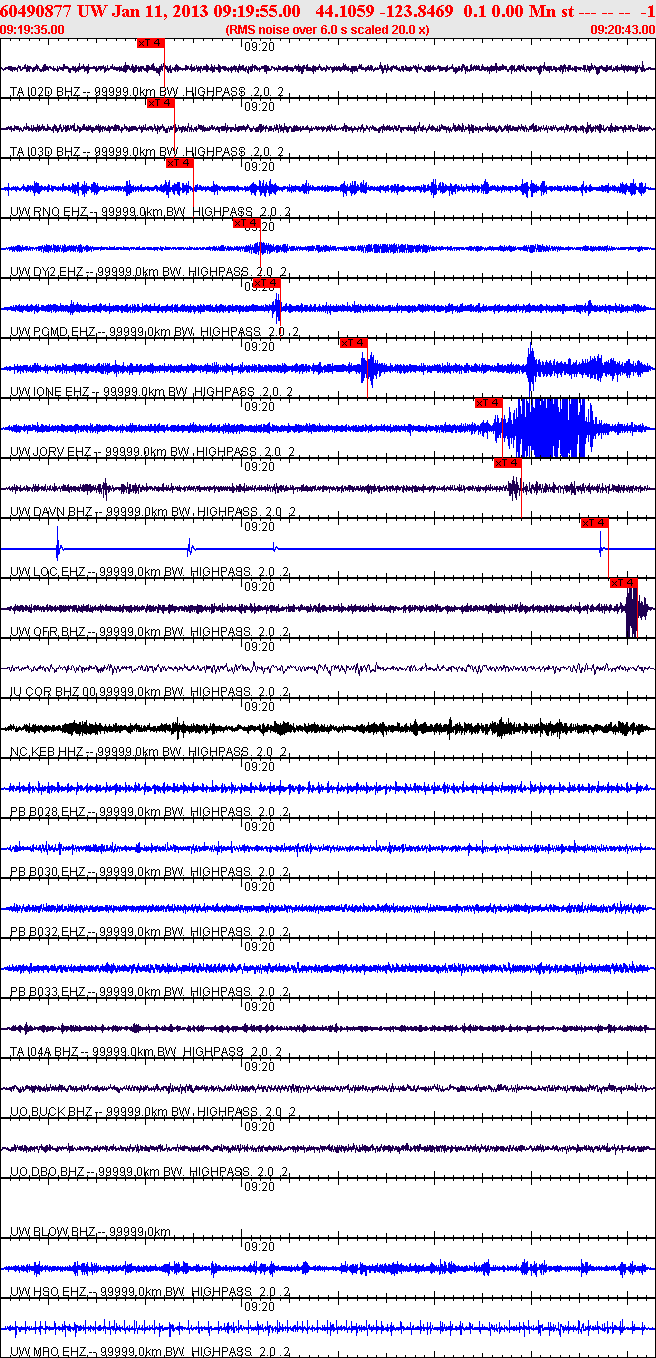The height and width of the screenshot is (1358, 656).
Task: Click the 'UO BUCK BHZ' station label
Action: pos(52,1112)
